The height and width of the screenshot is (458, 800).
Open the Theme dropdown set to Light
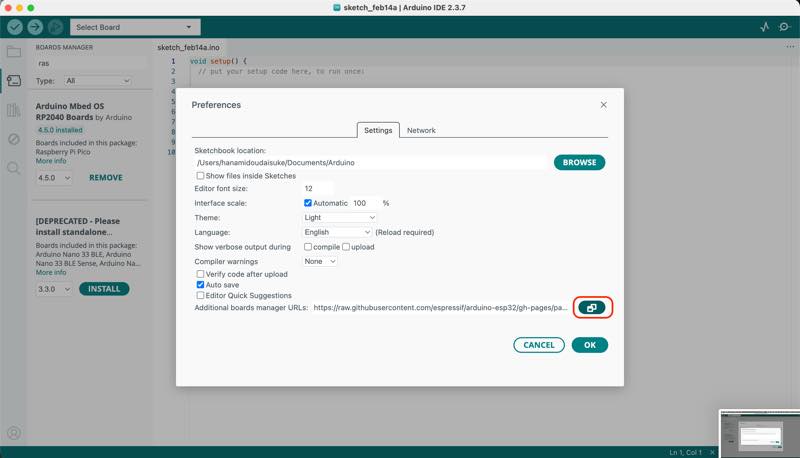pos(339,217)
